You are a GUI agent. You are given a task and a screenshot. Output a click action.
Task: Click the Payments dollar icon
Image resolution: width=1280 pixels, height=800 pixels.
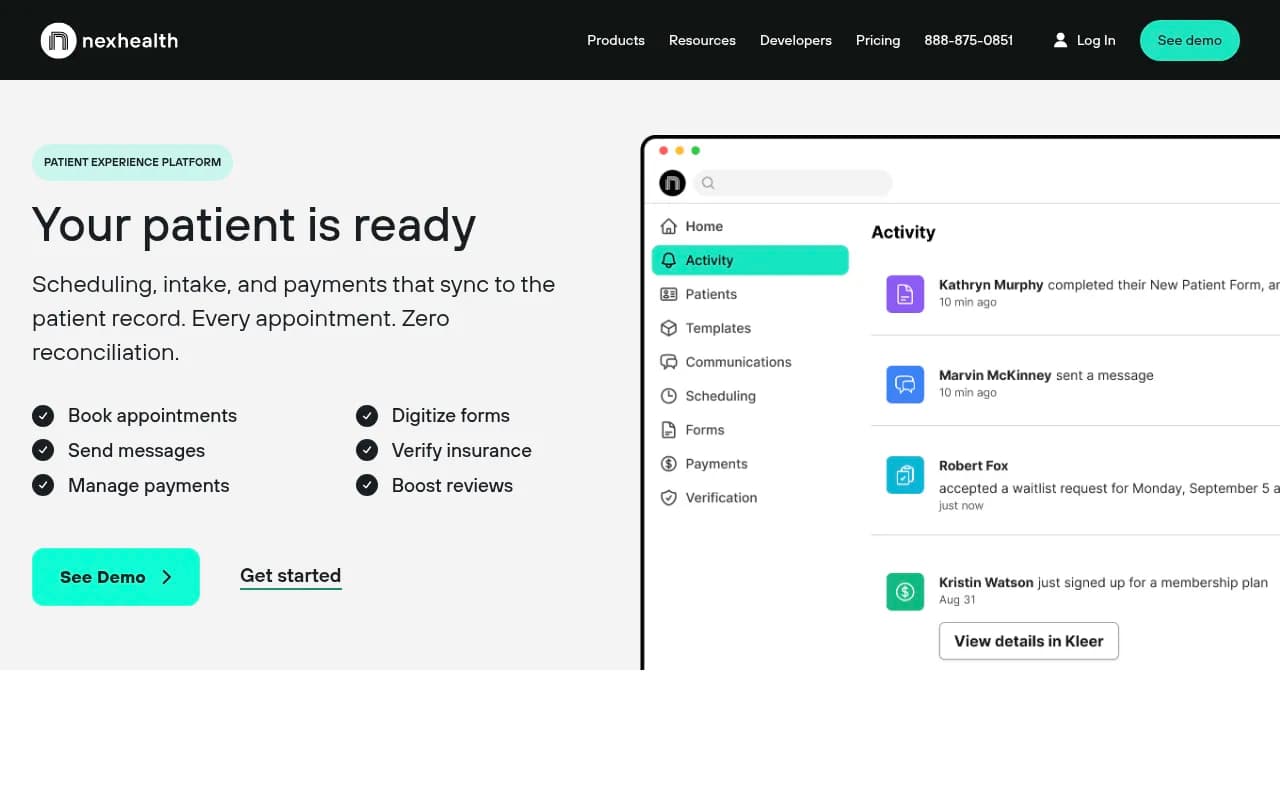(x=669, y=464)
